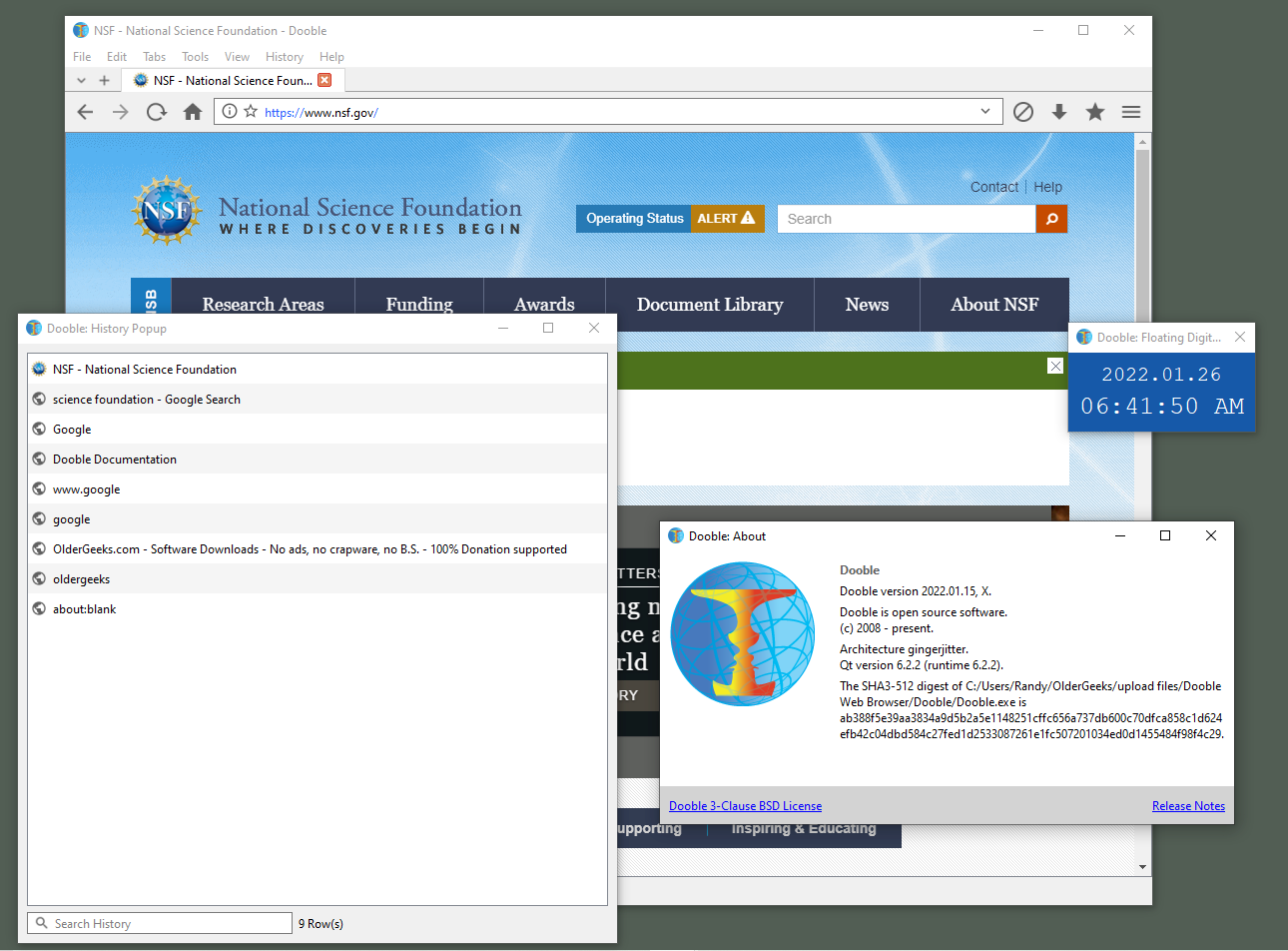
Task: Add a new tab with plus icon
Action: (x=104, y=81)
